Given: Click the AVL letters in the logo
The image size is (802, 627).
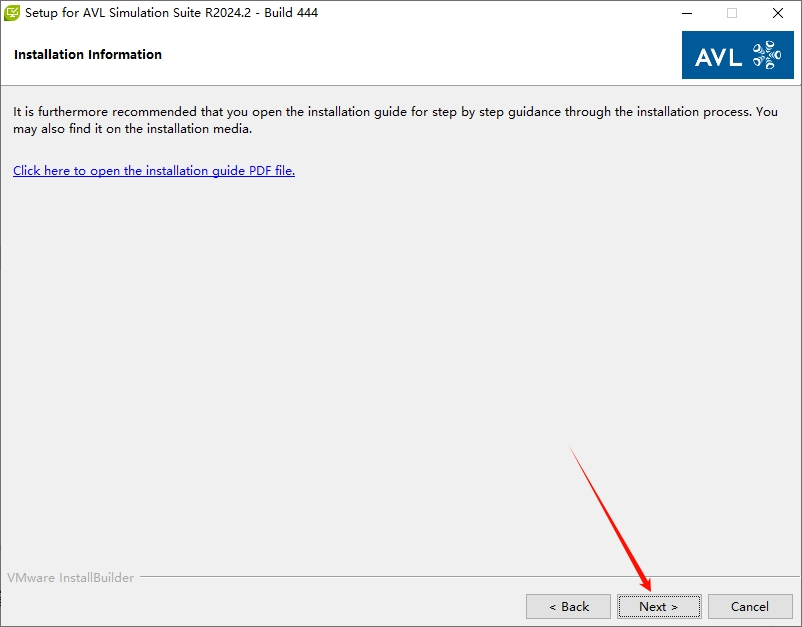Looking at the screenshot, I should (719, 57).
